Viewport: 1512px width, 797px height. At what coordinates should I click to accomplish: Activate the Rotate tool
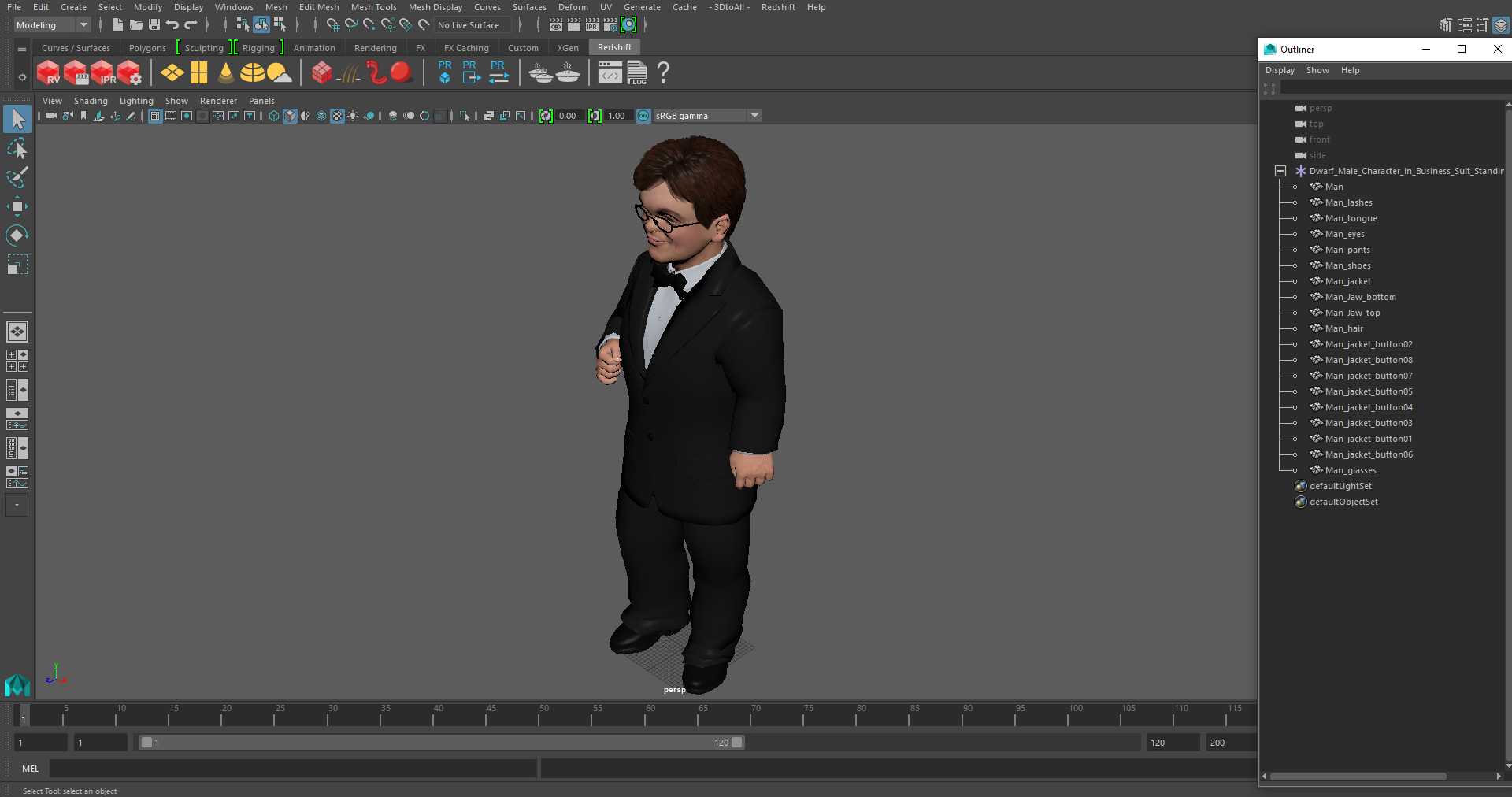click(17, 235)
